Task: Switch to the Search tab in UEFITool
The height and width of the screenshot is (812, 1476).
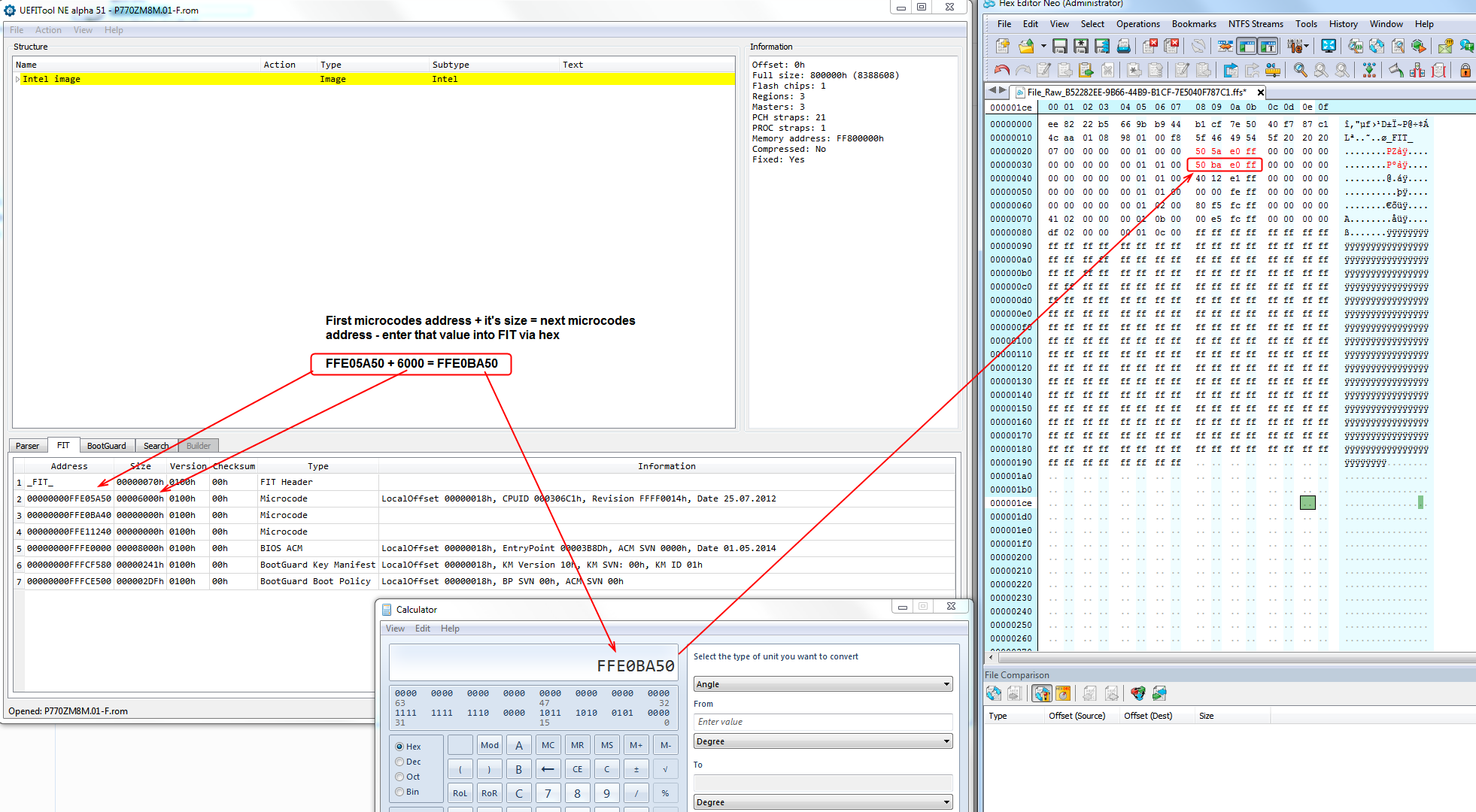Action: tap(156, 446)
